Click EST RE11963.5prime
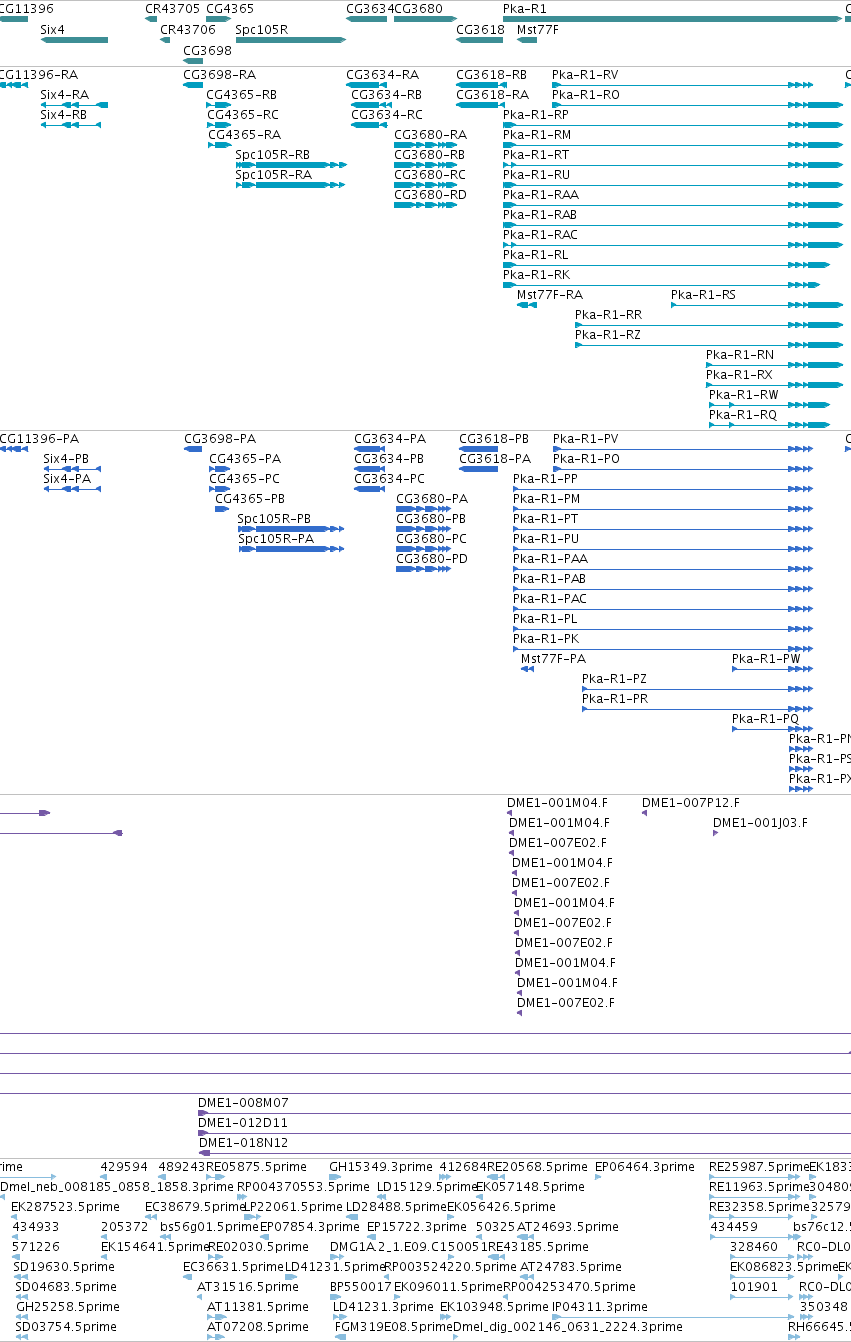851x1342 pixels. tap(759, 1187)
